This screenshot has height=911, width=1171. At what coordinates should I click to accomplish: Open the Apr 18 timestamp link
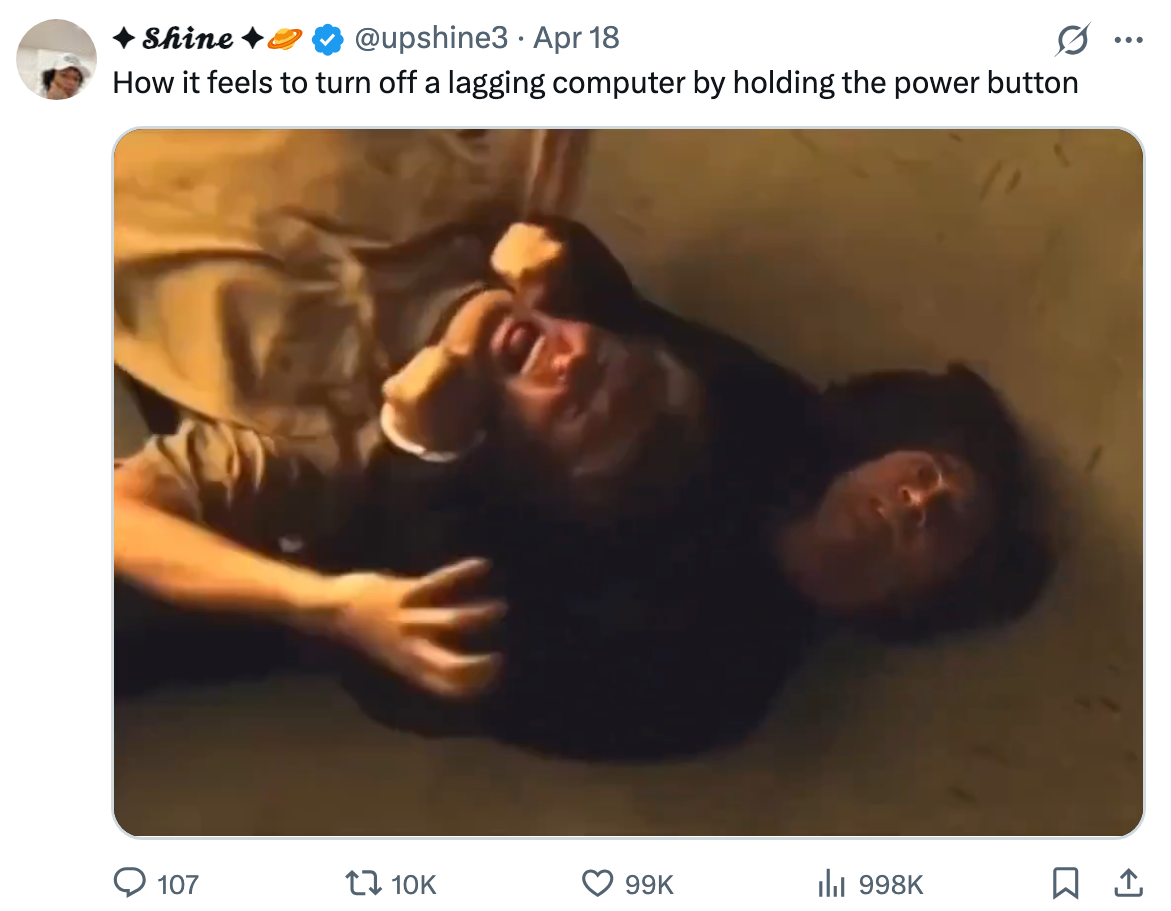pos(577,39)
